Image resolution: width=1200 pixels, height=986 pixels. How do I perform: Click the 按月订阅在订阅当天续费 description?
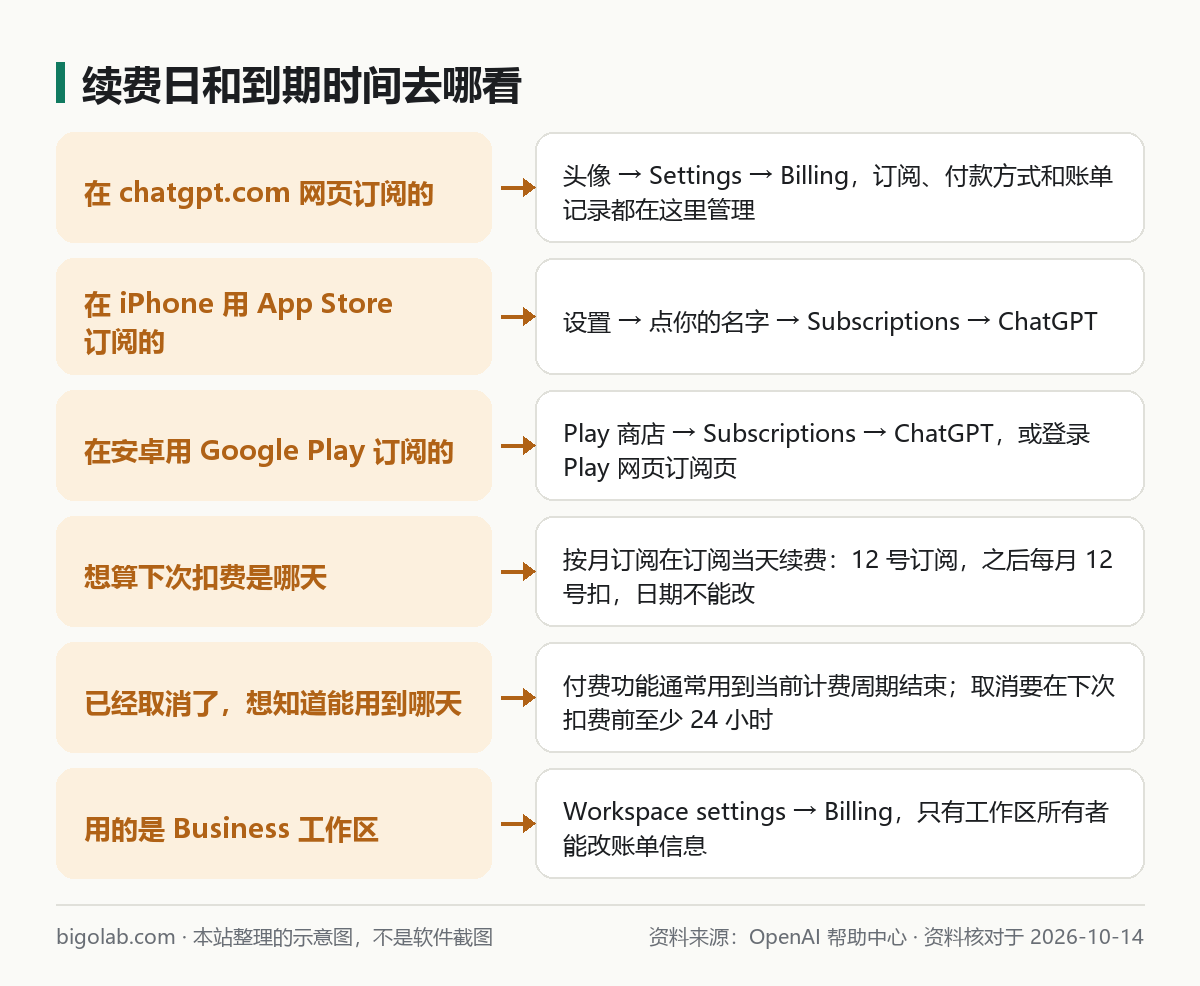tap(838, 576)
